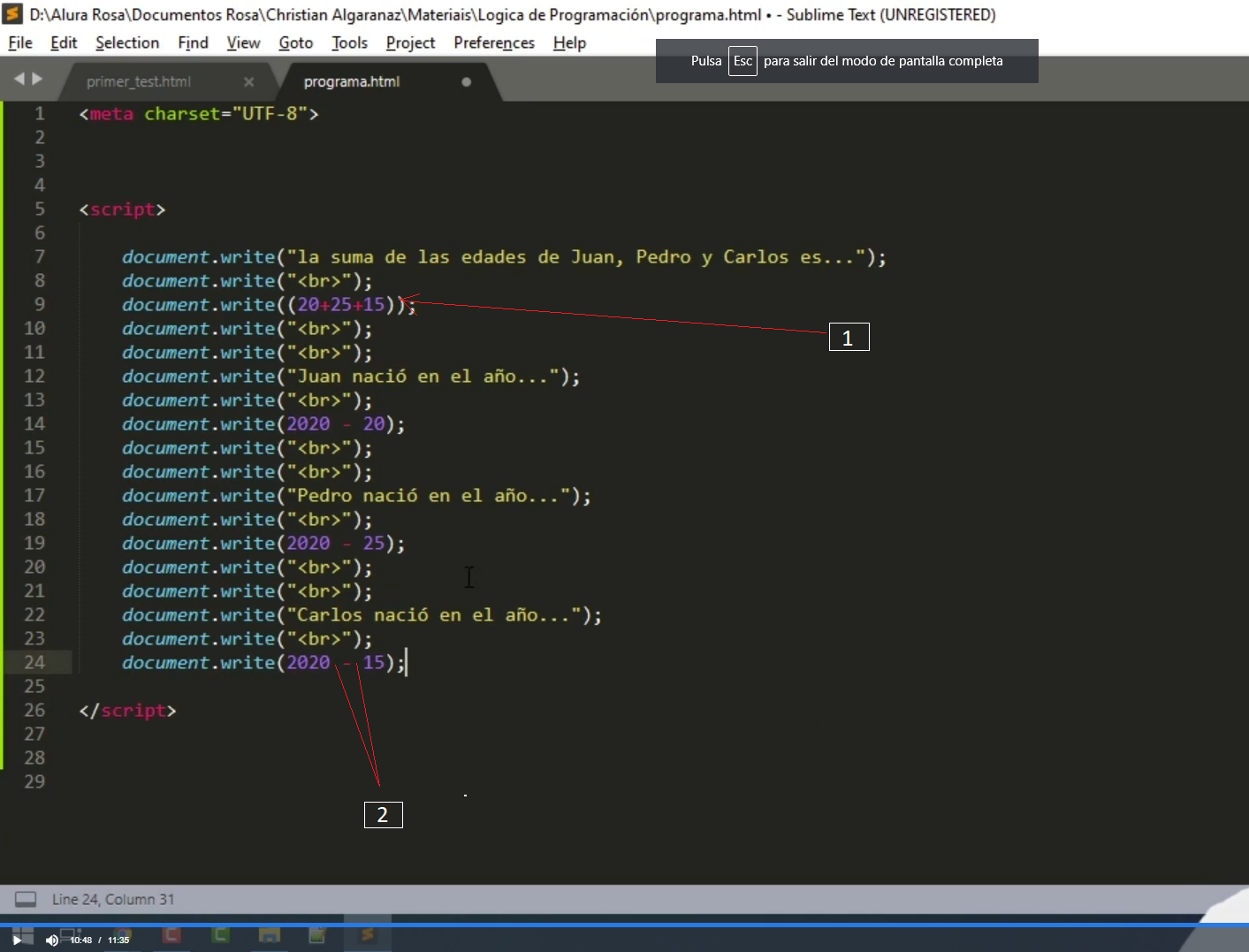Open the Find menu
Screen dimensions: 1249x952
(193, 42)
